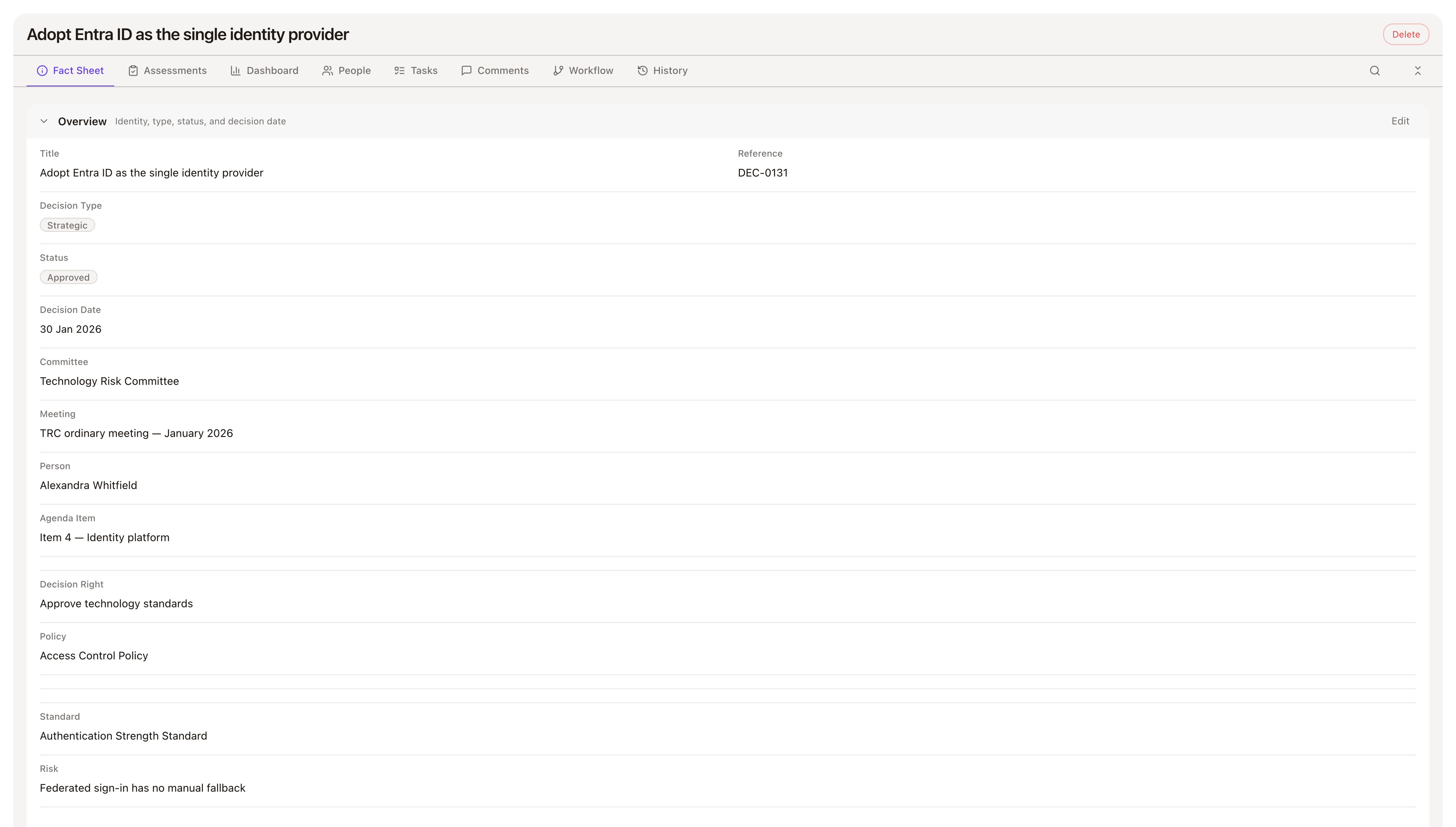
Task: Open the History tab
Action: point(662,70)
